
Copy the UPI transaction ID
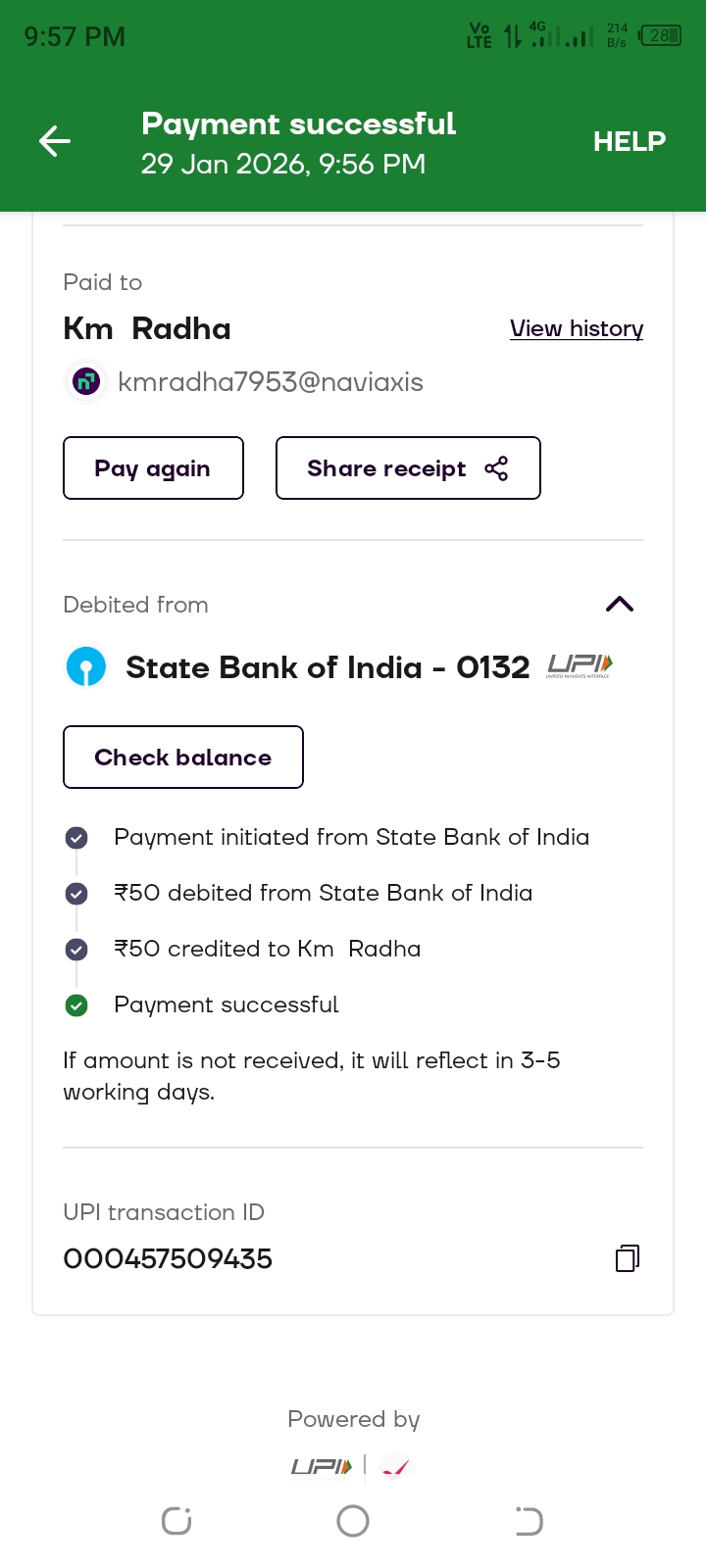(x=628, y=1258)
